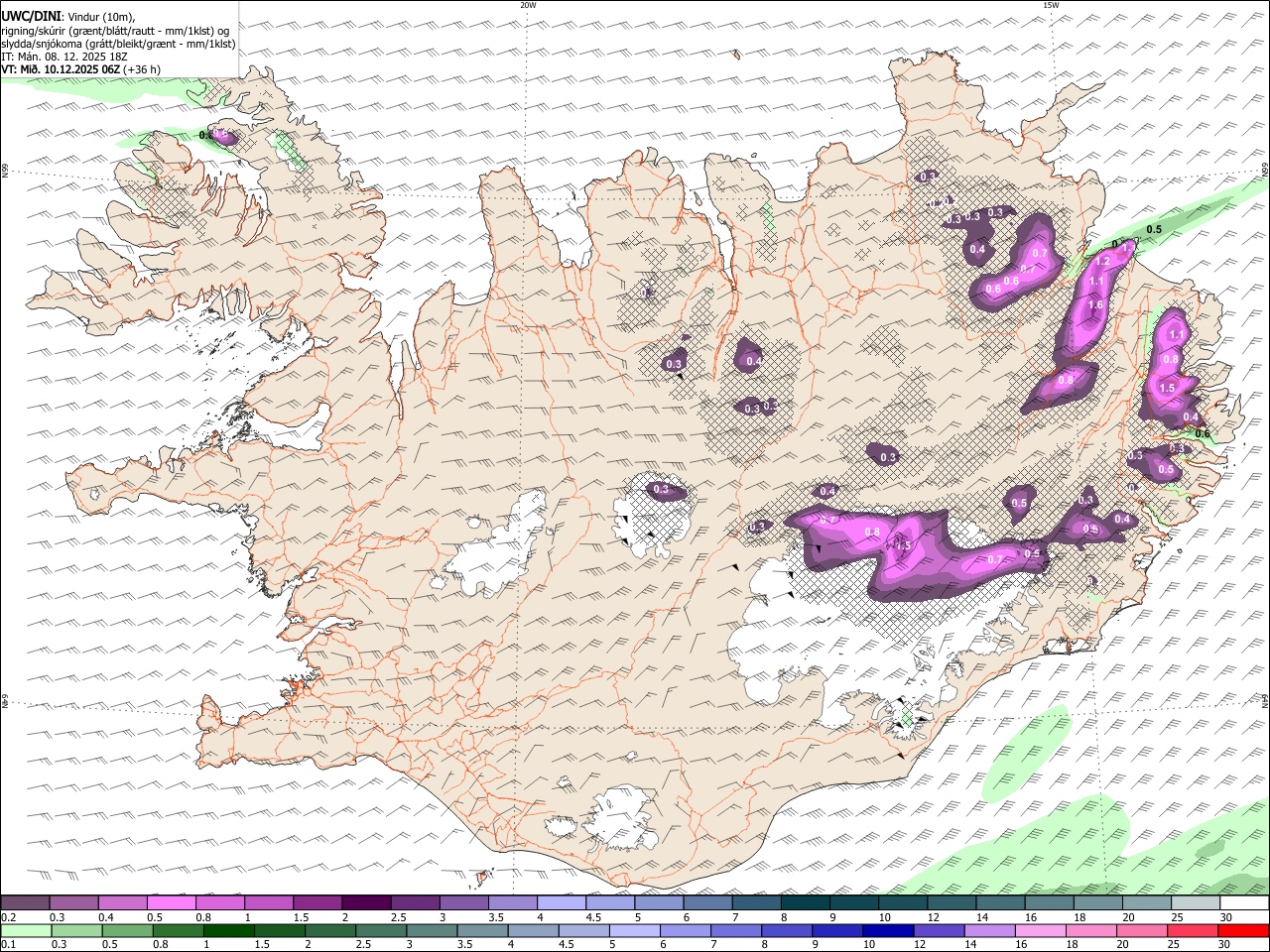Pick the pink rain swatch between 16 and 18
1270x952 pixels.
pyautogui.click(x=1041, y=930)
